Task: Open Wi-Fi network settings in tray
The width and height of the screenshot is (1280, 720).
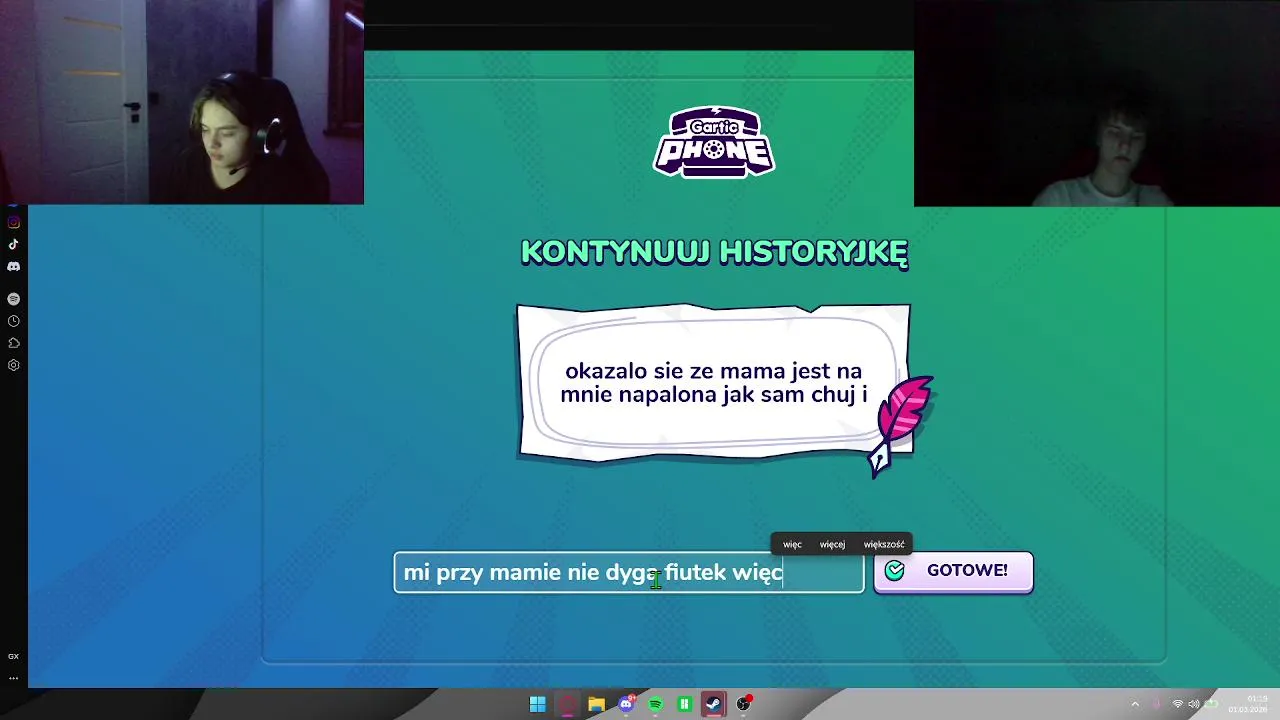Action: coord(1177,704)
